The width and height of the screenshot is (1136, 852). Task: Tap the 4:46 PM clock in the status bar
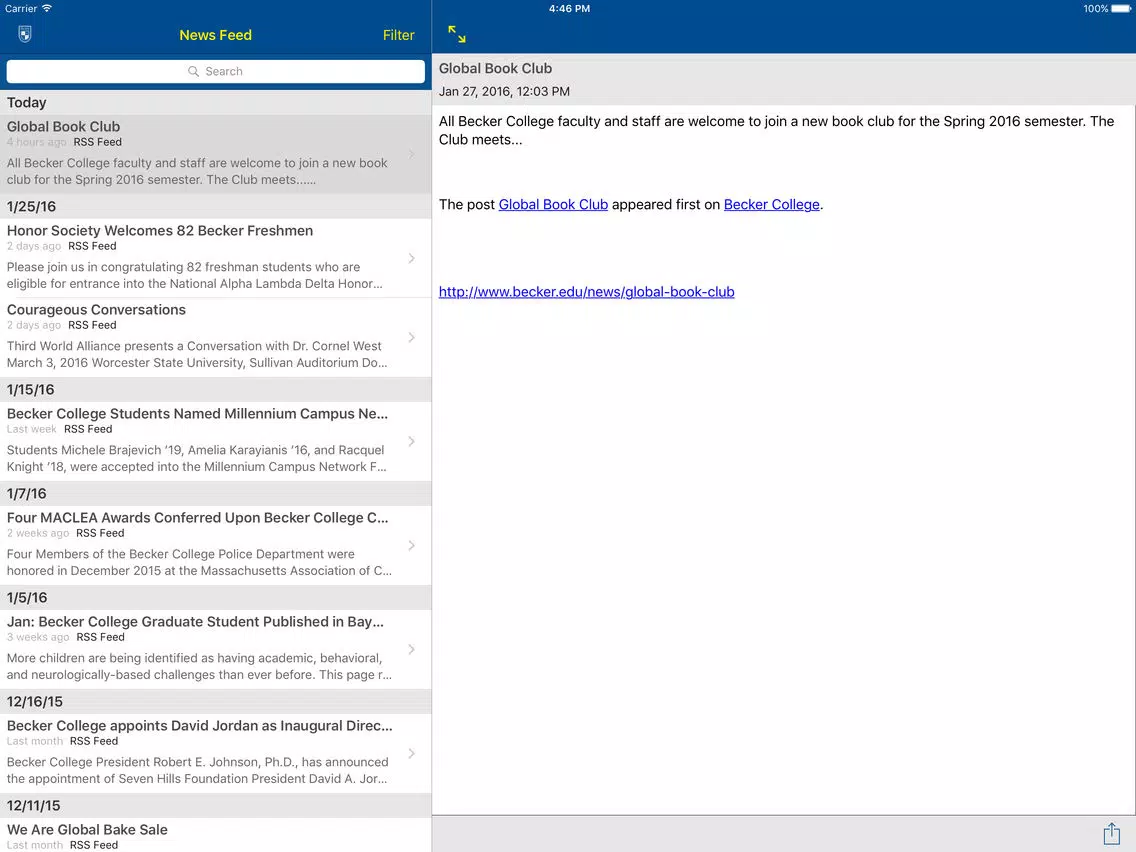click(569, 9)
